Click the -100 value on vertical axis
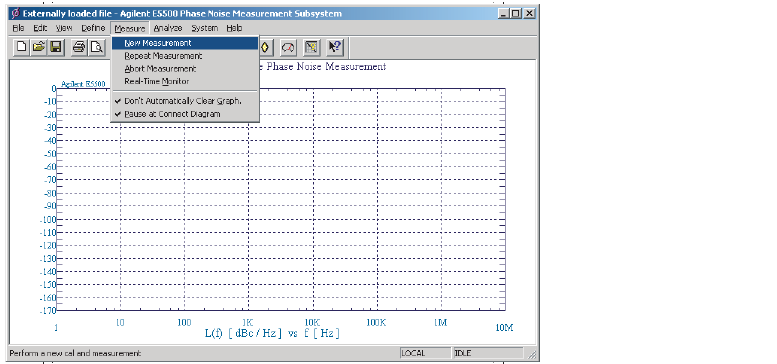Screen dimensions: 777x364 (x=48, y=219)
